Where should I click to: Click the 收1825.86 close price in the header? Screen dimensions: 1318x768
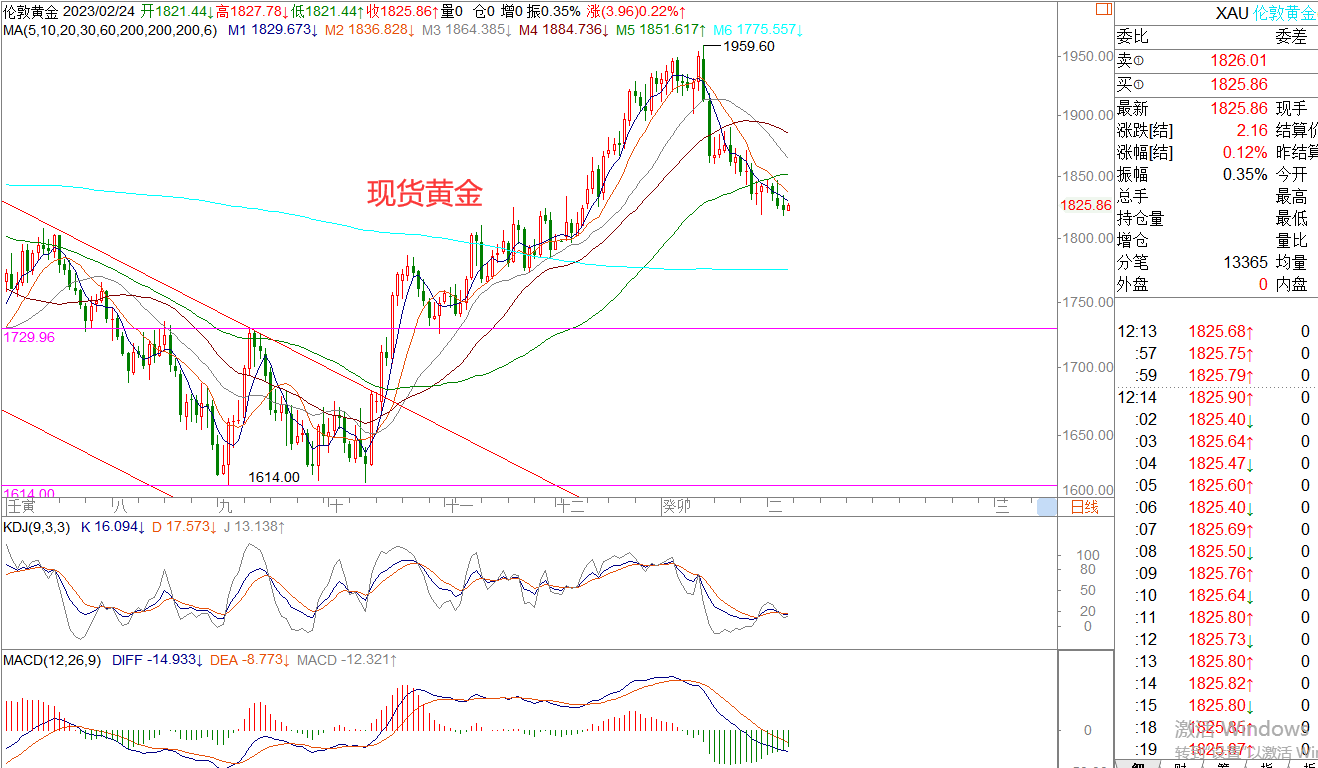(x=403, y=11)
